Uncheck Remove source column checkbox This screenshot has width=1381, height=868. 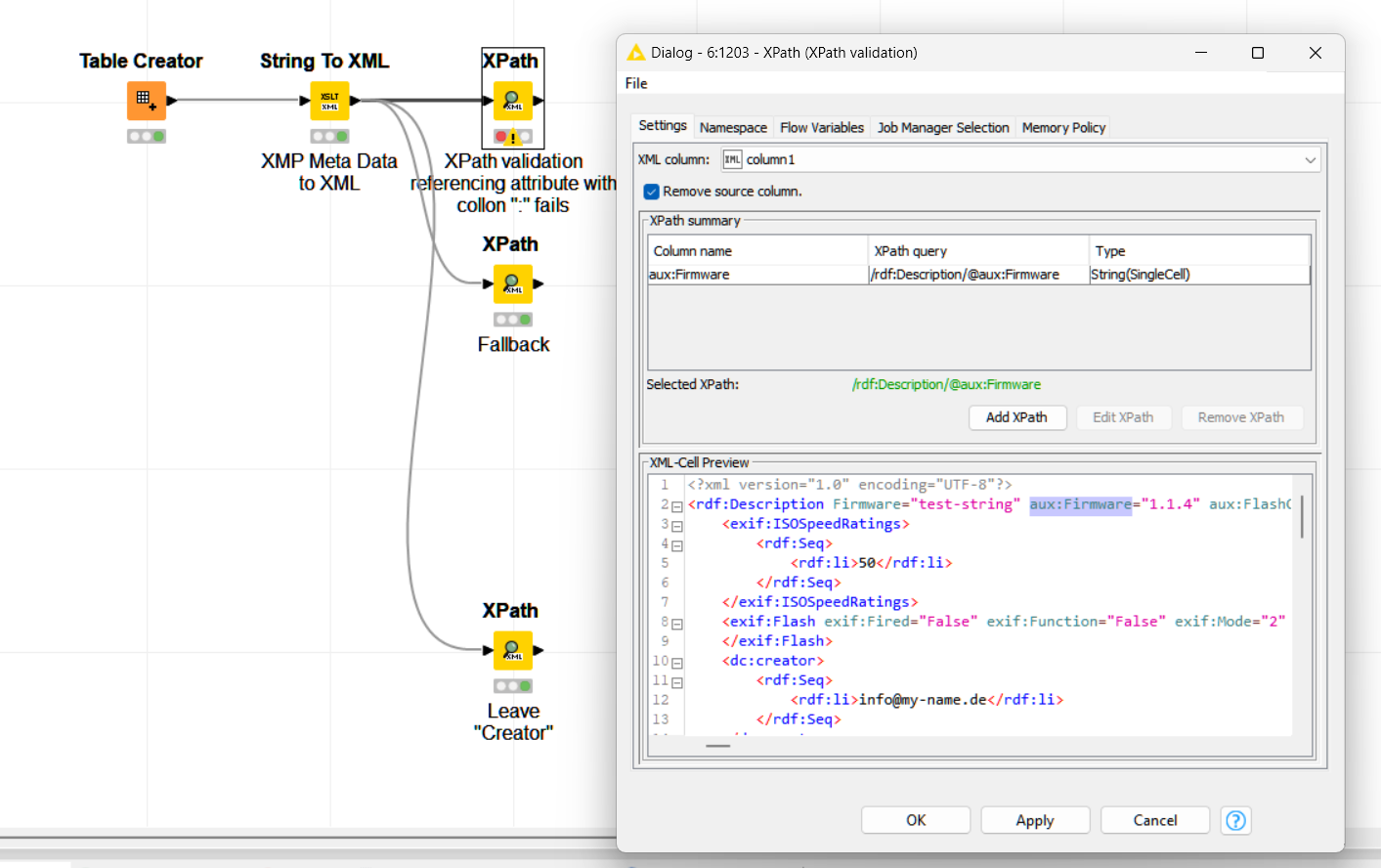point(652,192)
